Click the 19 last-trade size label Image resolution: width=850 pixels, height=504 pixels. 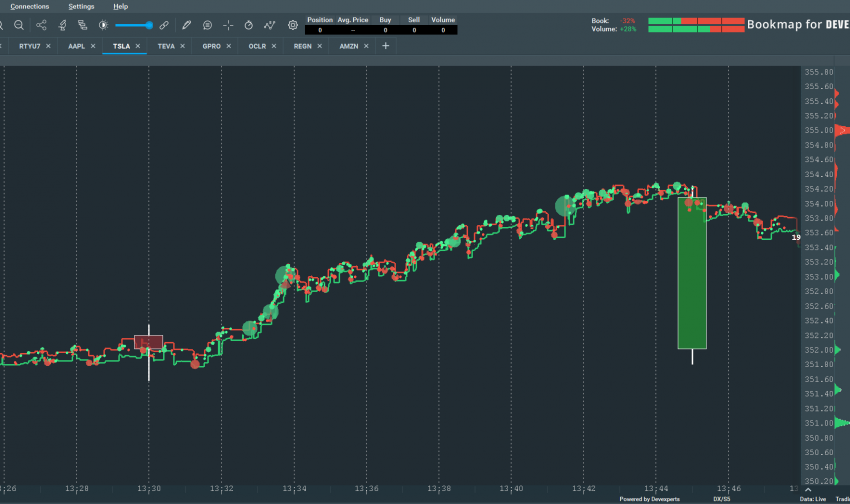796,237
